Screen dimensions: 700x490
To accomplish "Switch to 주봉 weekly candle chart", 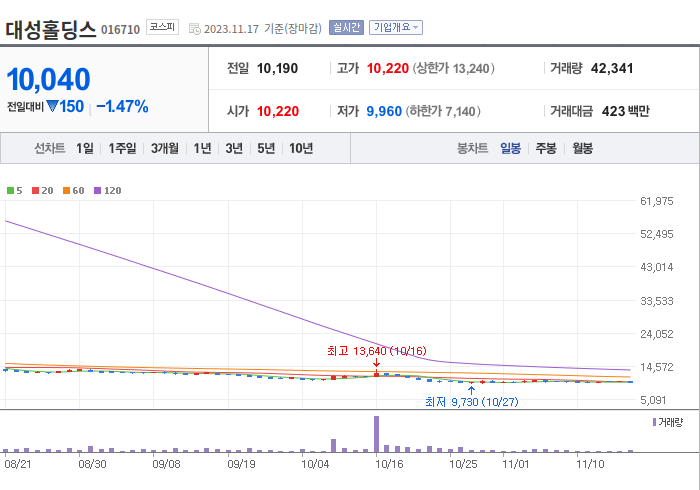I will 546,148.
